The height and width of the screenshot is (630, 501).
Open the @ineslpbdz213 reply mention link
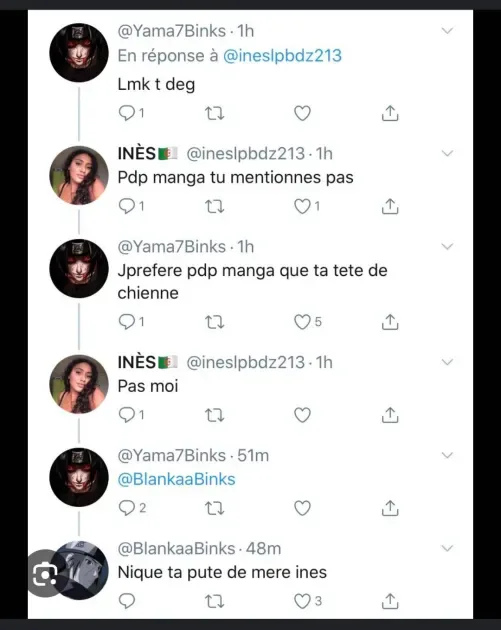pos(282,56)
